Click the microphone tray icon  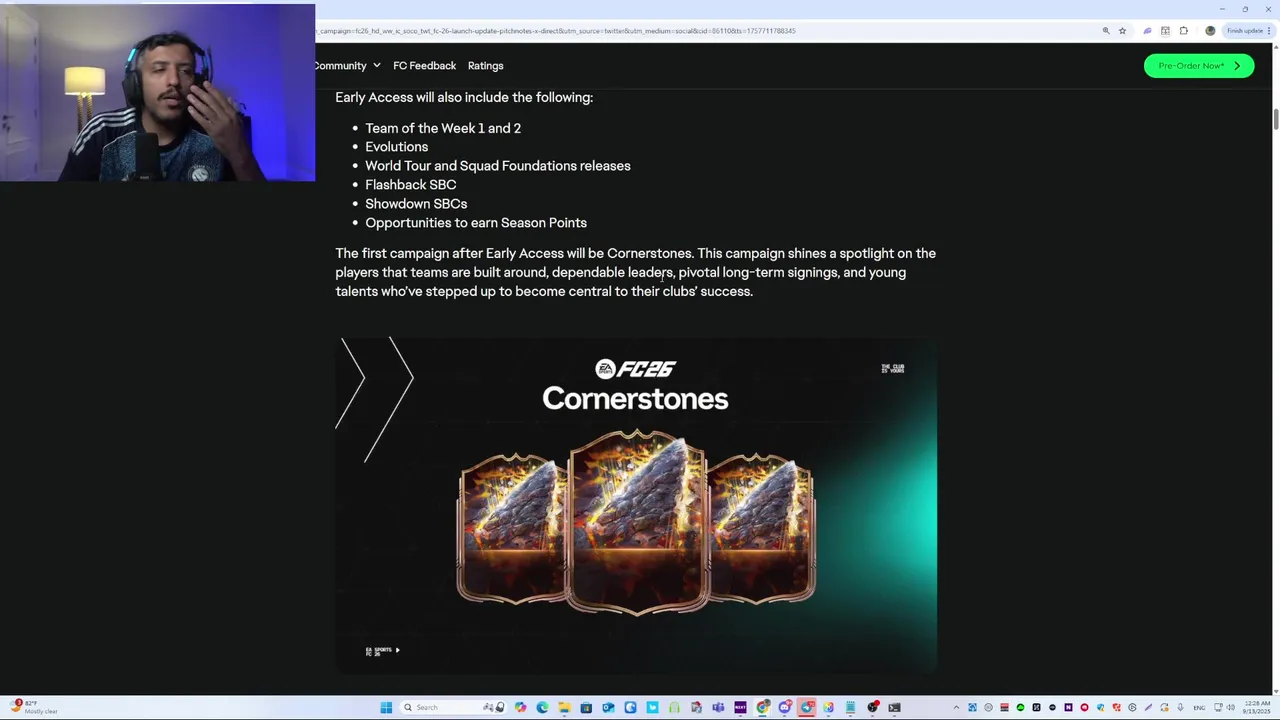click(1180, 707)
